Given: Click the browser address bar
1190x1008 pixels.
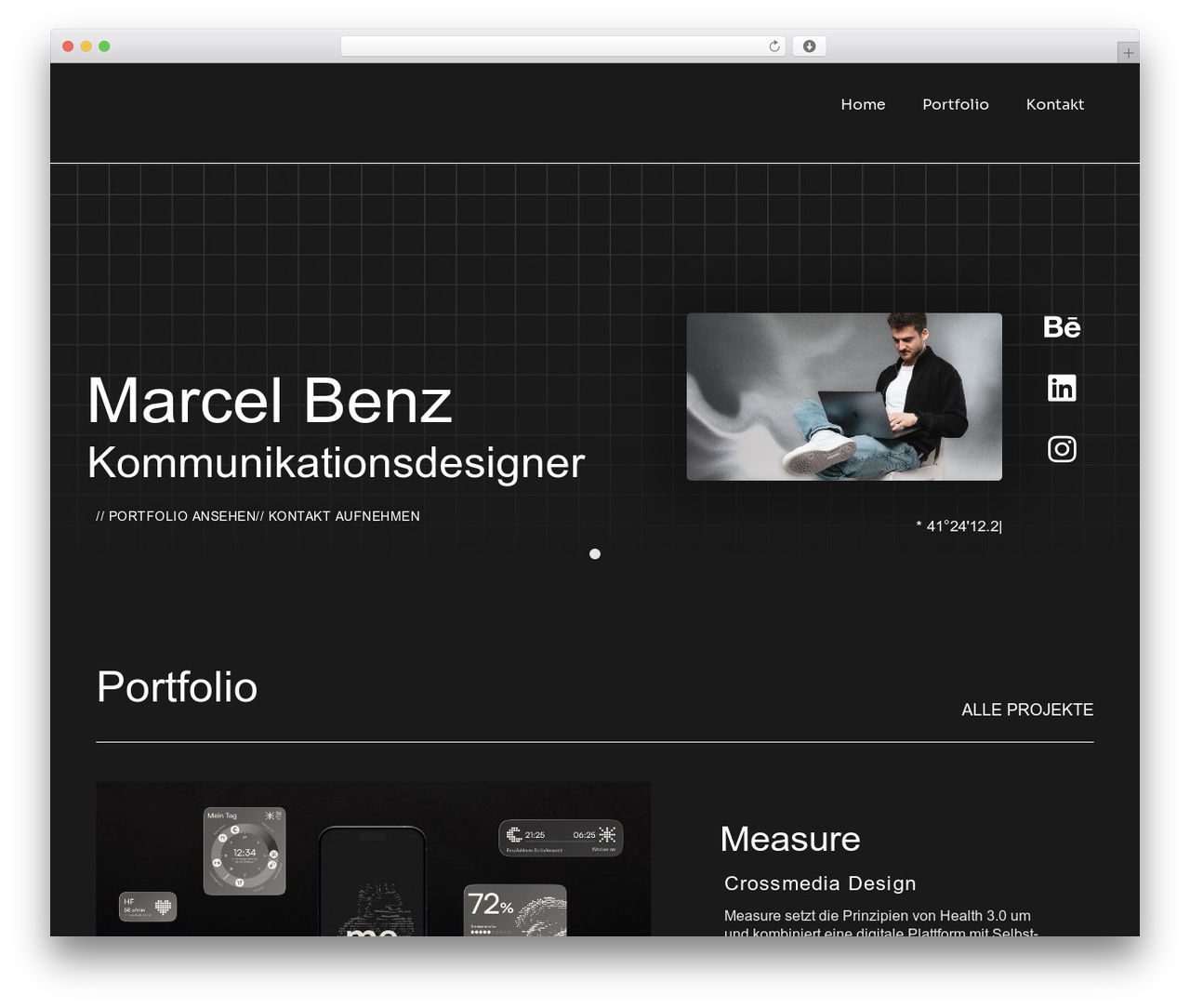Looking at the screenshot, I should [562, 46].
